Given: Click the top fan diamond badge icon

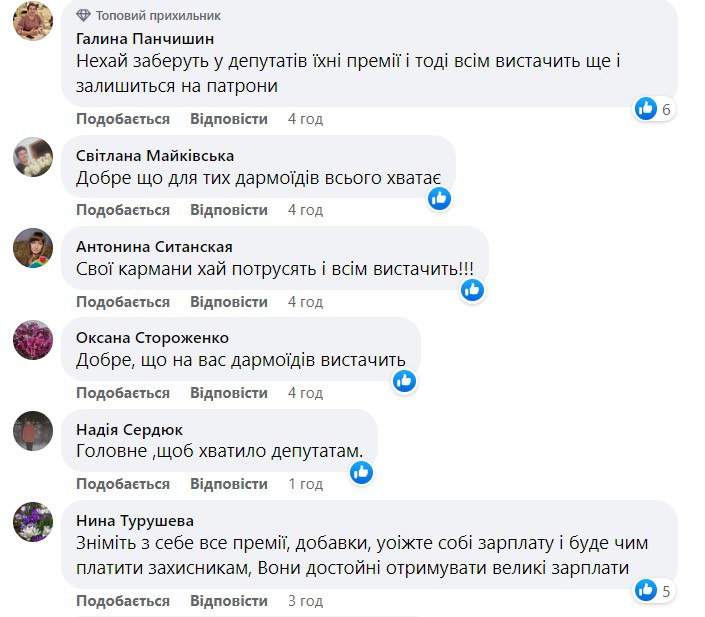Looking at the screenshot, I should click(x=84, y=16).
